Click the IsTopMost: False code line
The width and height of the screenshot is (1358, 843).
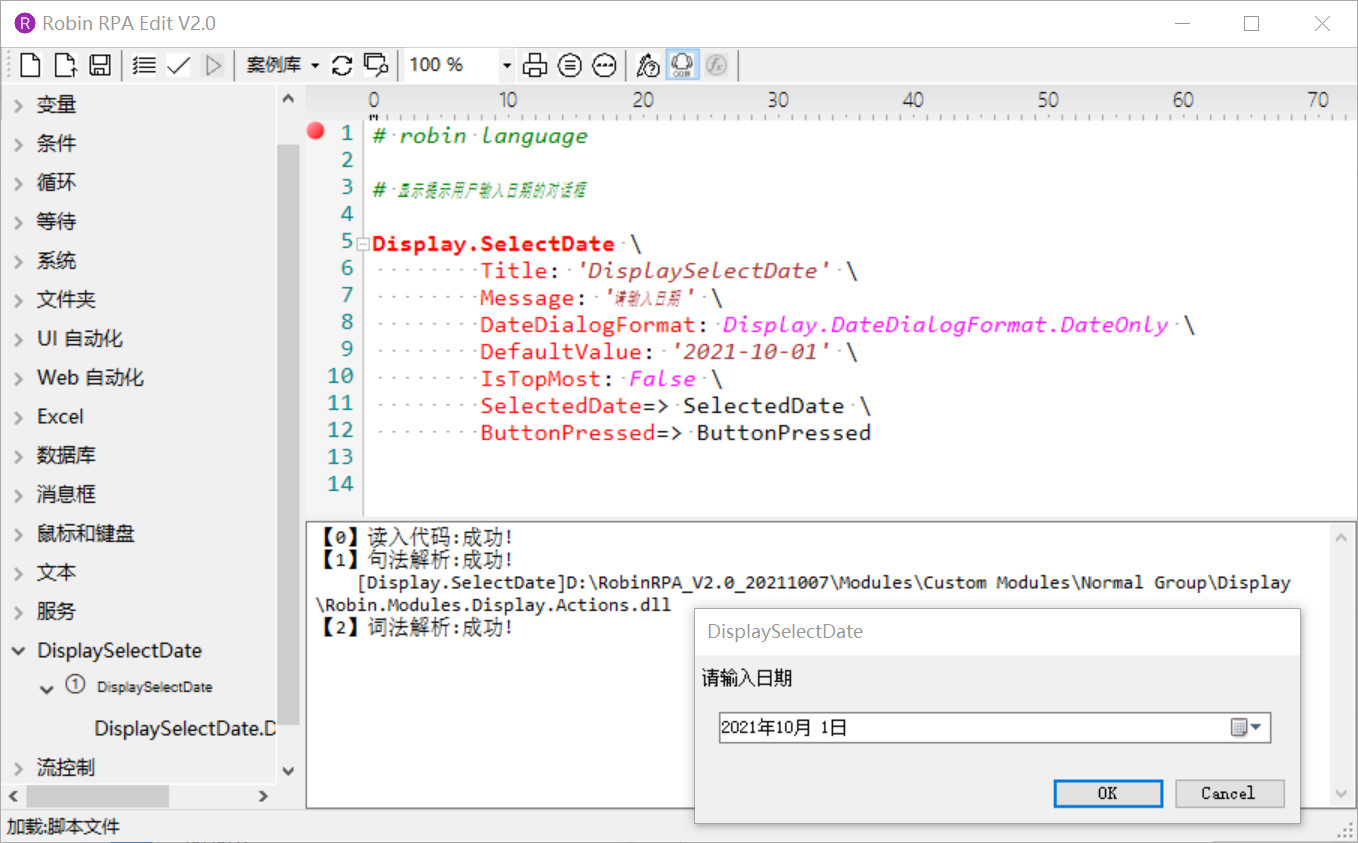click(x=600, y=379)
